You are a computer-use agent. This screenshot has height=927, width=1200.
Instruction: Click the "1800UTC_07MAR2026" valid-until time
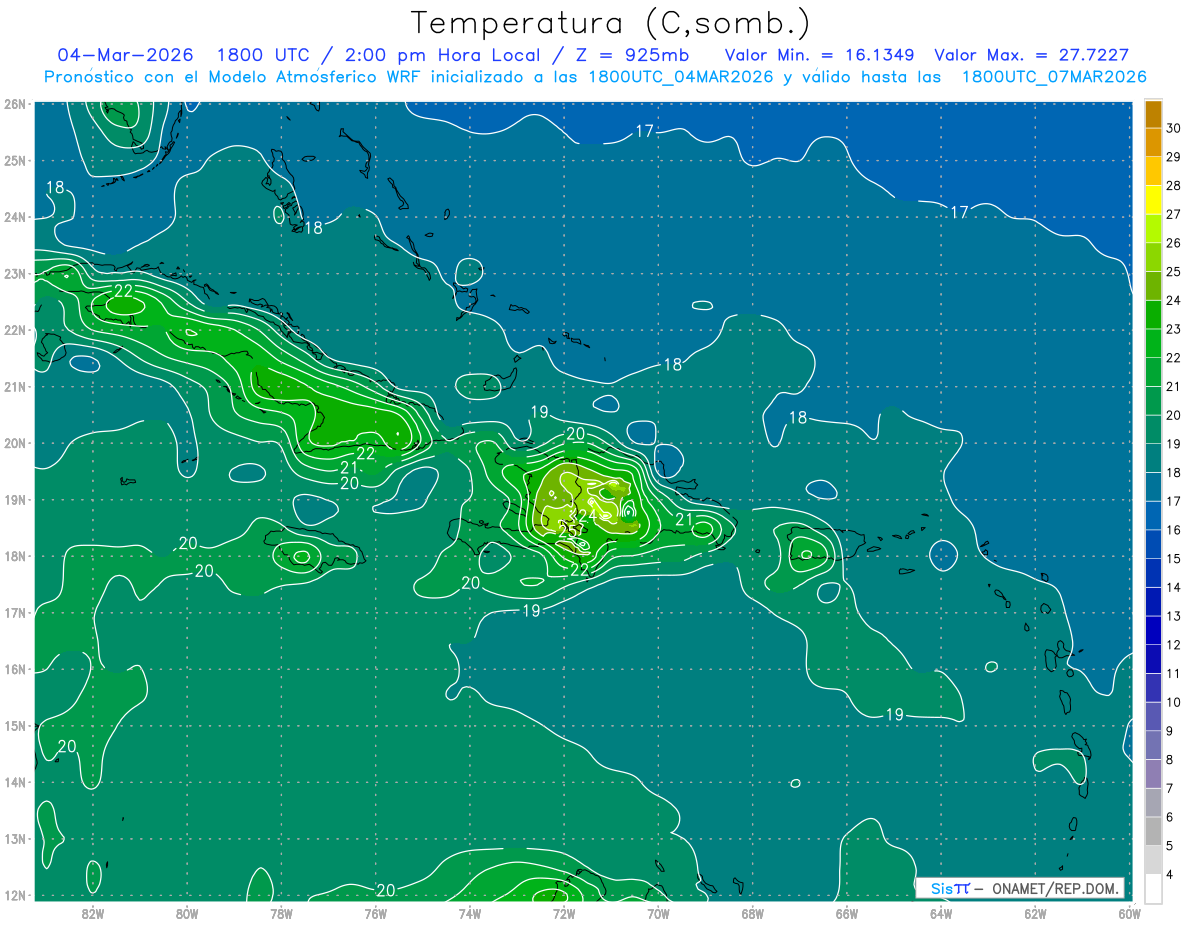[1054, 77]
